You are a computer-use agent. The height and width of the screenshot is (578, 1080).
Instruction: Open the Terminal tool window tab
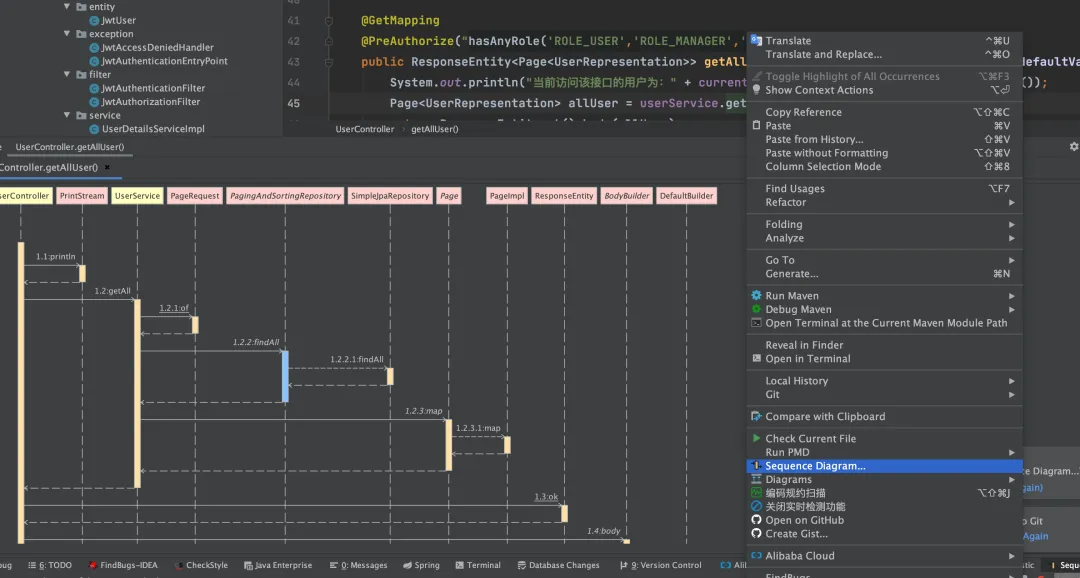pyautogui.click(x=476, y=565)
